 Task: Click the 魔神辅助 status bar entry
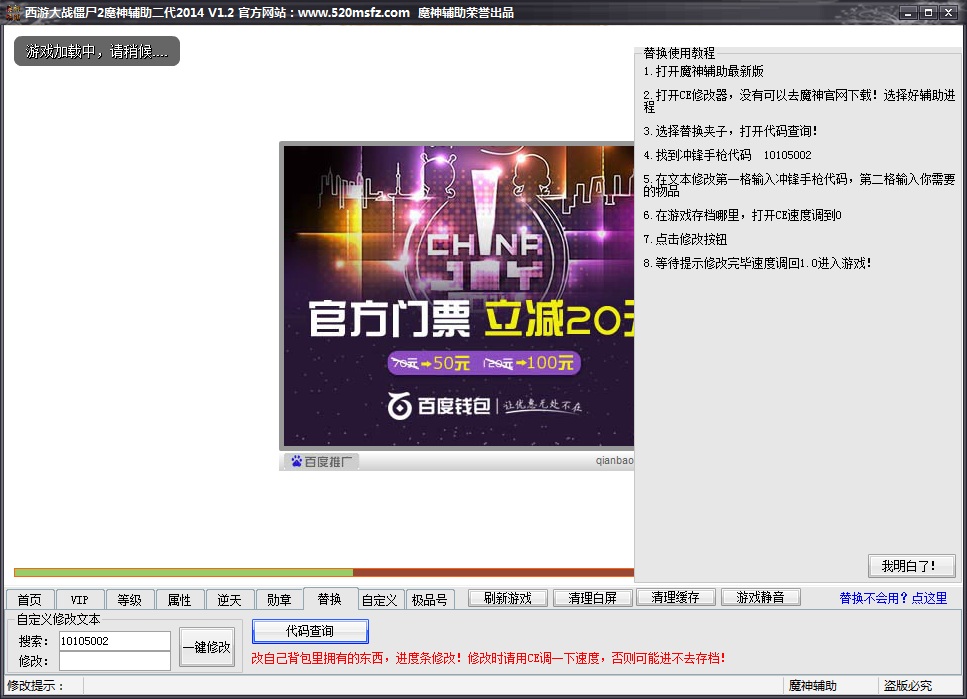point(813,685)
